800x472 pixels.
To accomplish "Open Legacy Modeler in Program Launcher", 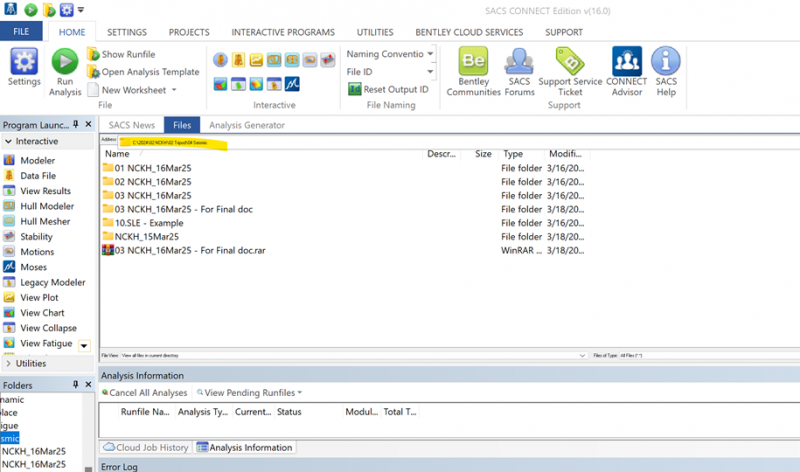I will point(53,282).
